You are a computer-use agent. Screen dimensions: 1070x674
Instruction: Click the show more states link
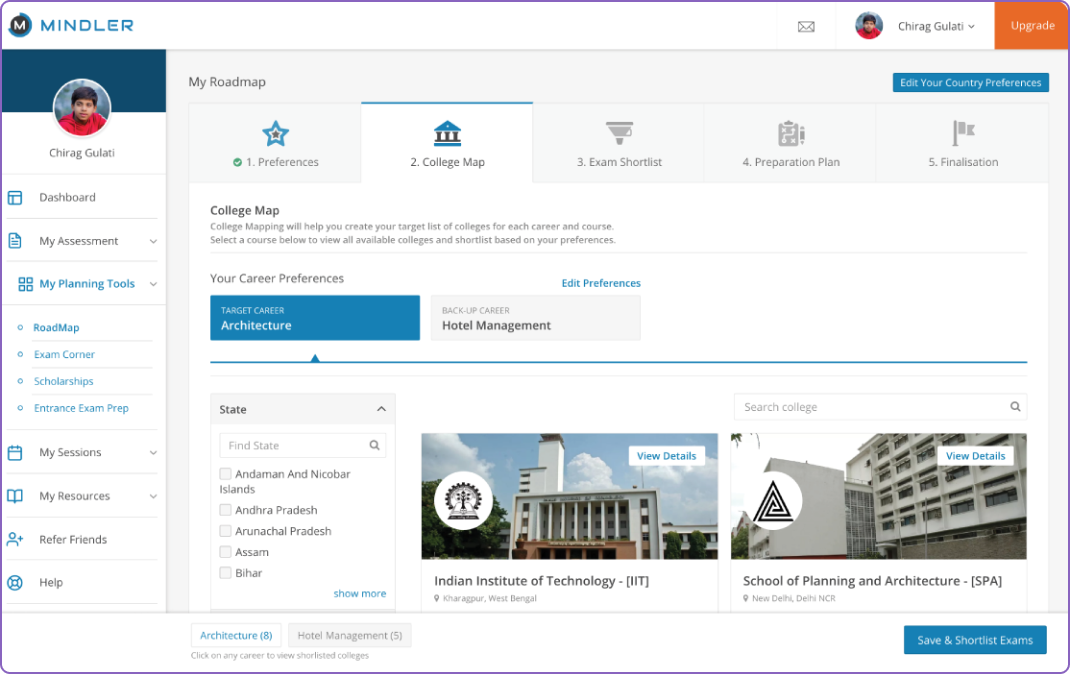tap(360, 594)
